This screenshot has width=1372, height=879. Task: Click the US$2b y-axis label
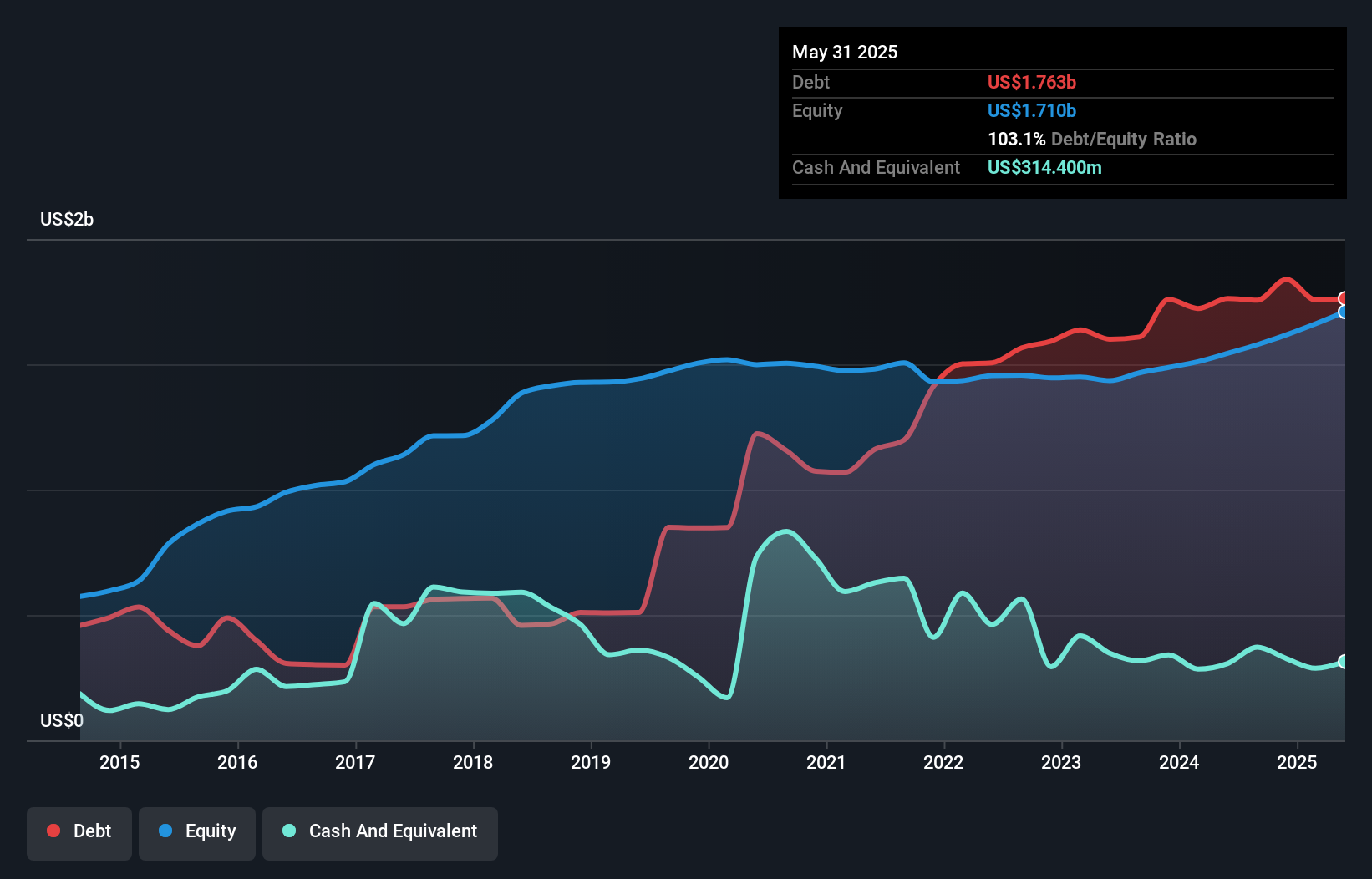pos(67,219)
